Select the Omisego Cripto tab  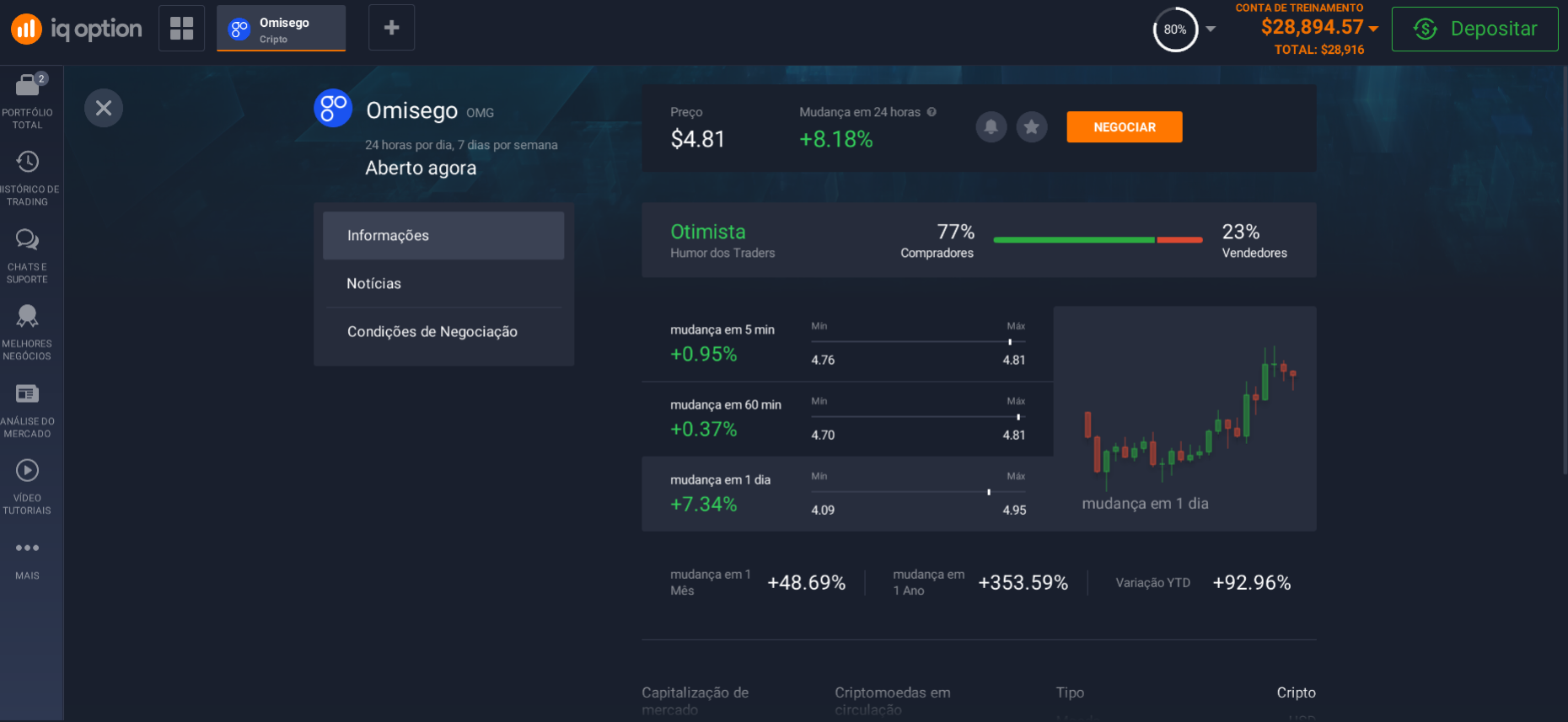pyautogui.click(x=281, y=29)
